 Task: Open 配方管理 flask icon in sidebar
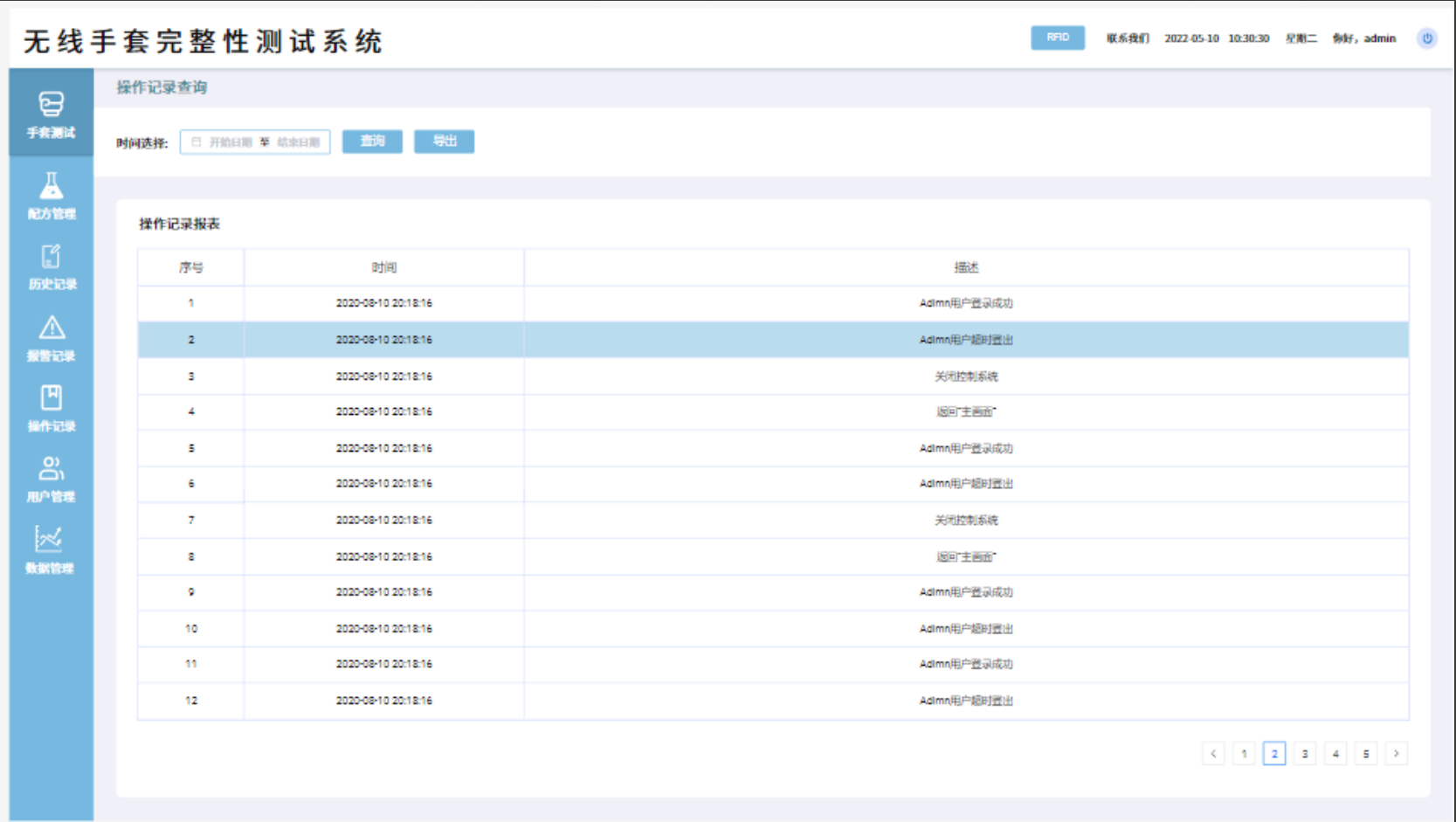(51, 186)
